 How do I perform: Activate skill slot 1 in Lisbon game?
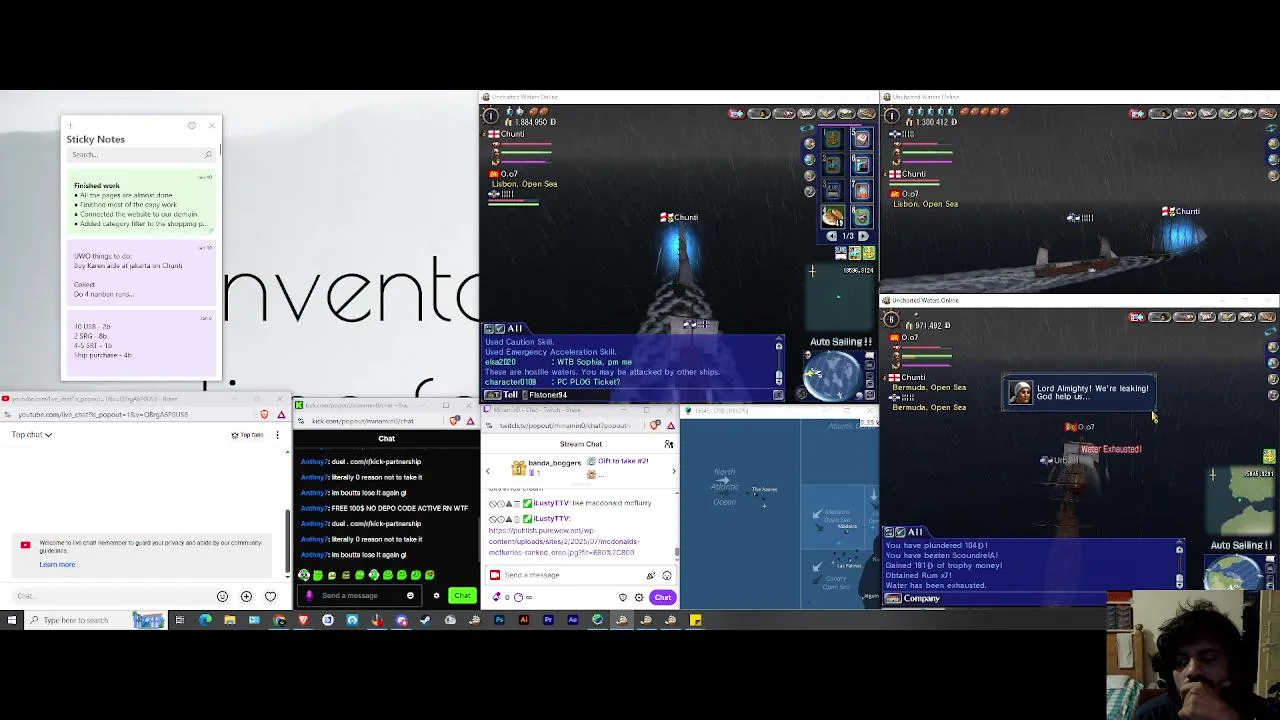pos(833,139)
